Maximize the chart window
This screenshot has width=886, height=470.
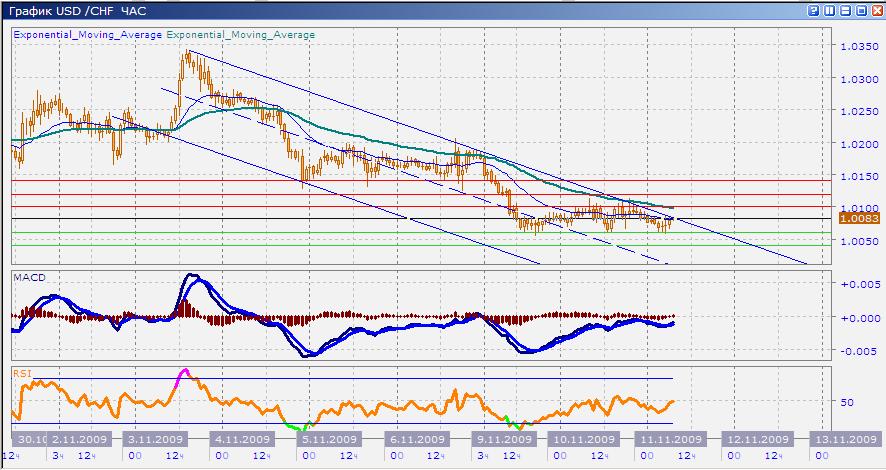tap(859, 10)
